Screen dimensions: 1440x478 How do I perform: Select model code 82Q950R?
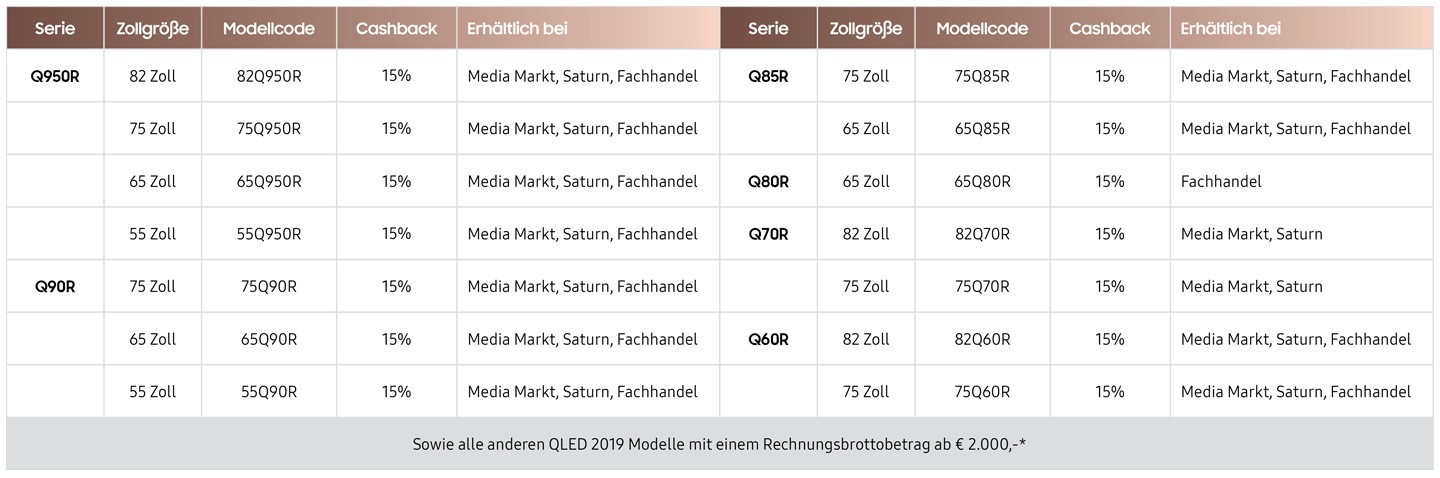269,76
